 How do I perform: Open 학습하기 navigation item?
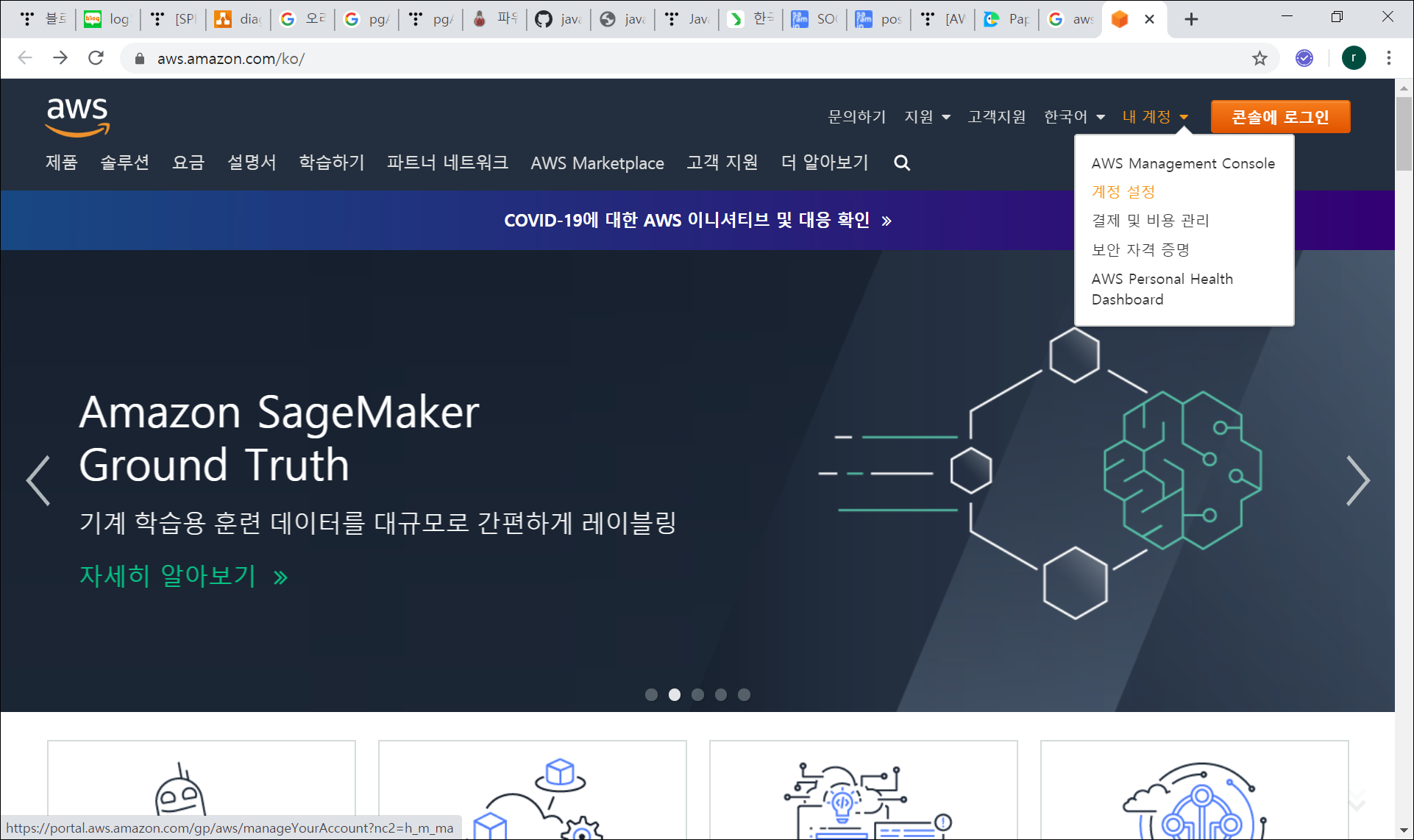pos(332,163)
